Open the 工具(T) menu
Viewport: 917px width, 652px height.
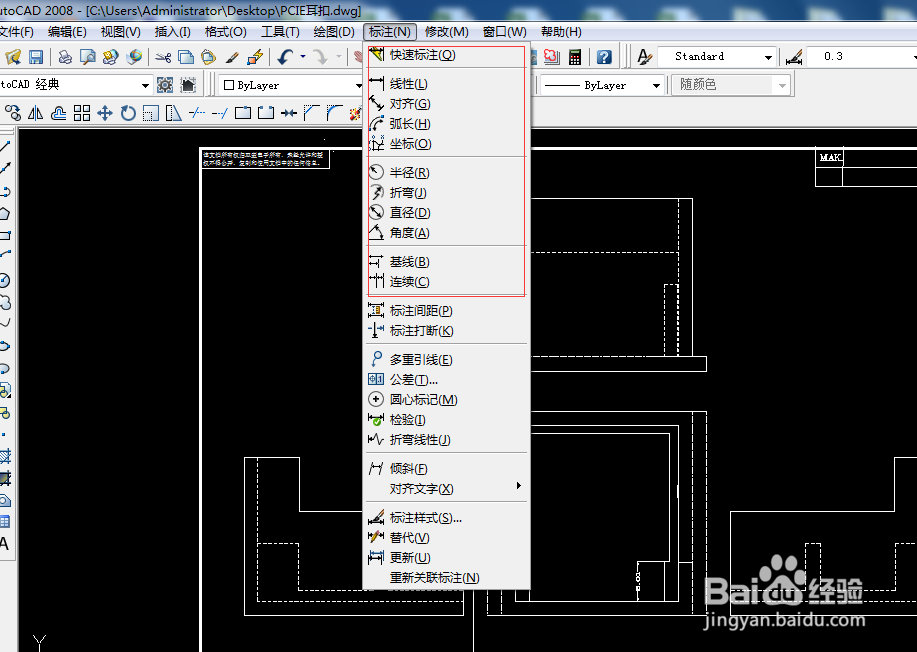click(280, 32)
